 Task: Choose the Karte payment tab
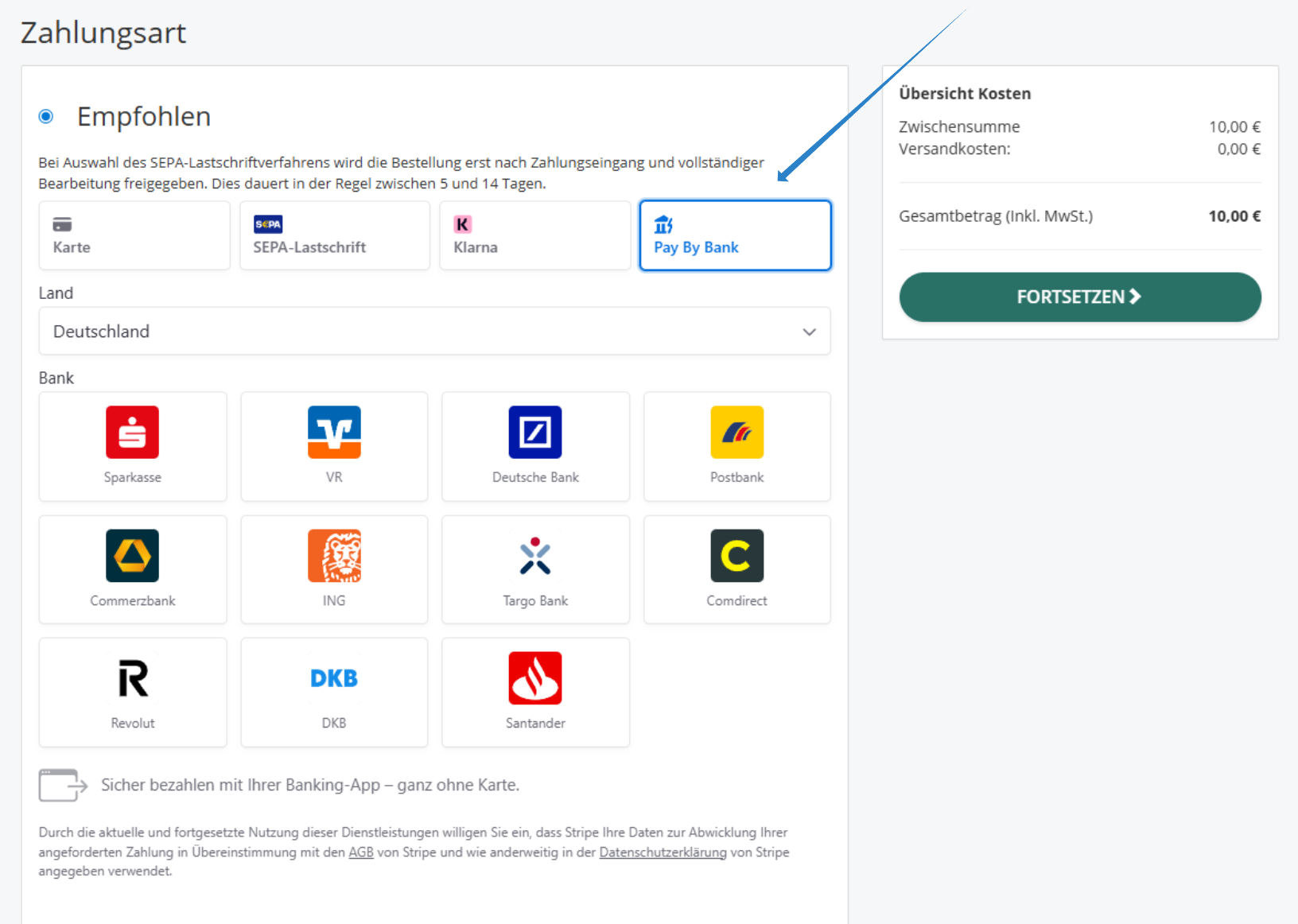[x=134, y=235]
